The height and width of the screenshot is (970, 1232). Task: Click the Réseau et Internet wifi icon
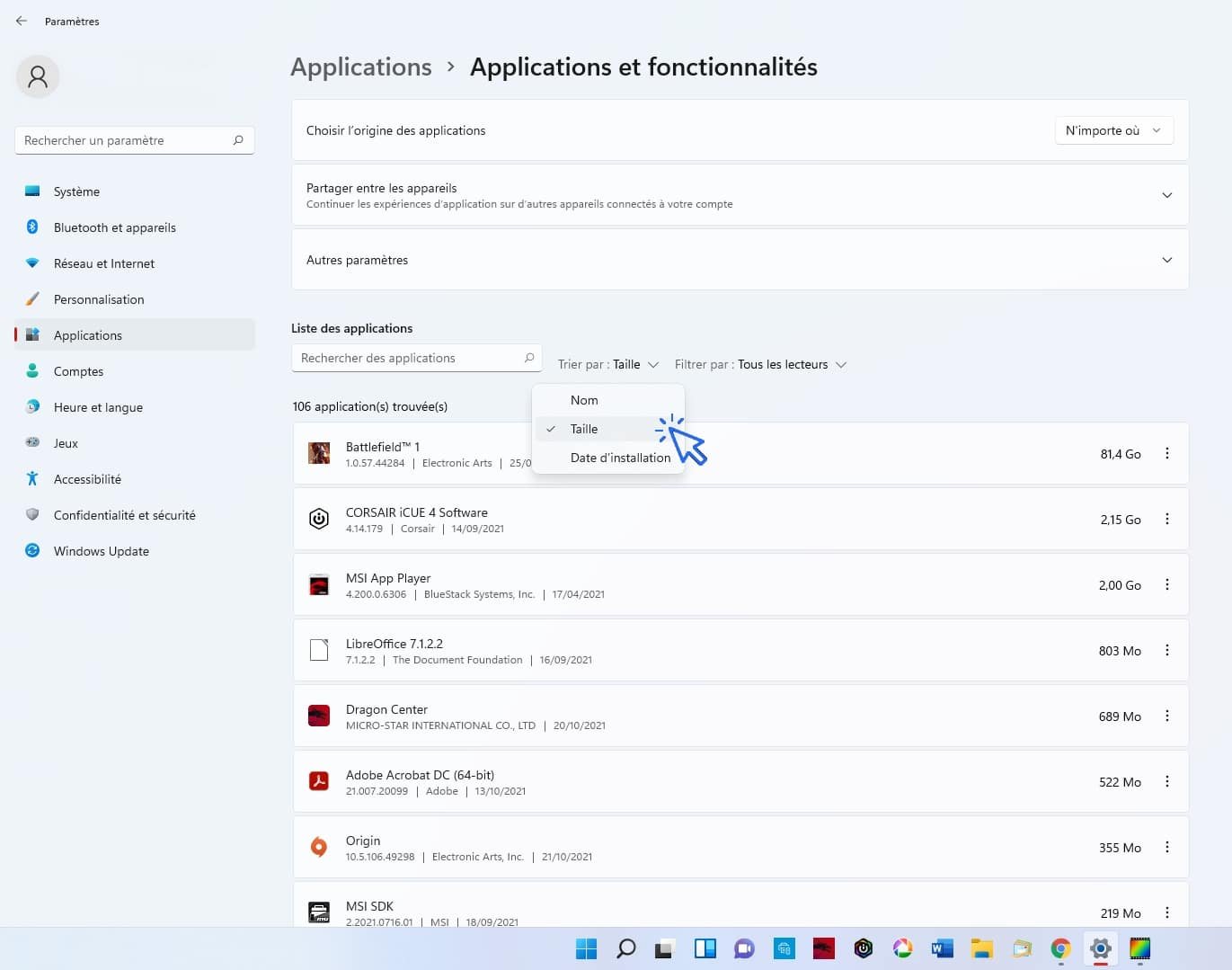tap(32, 263)
